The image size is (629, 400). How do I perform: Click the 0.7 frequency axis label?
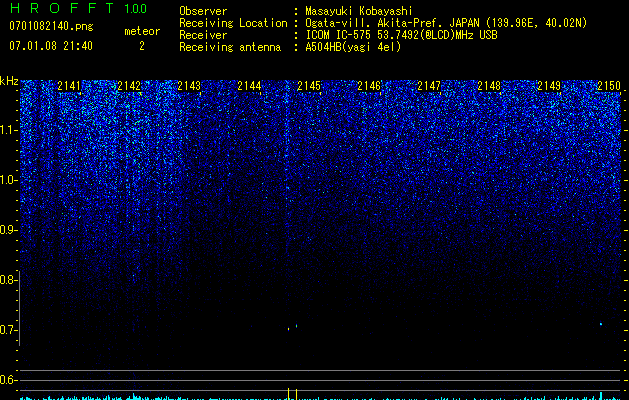coord(7,330)
